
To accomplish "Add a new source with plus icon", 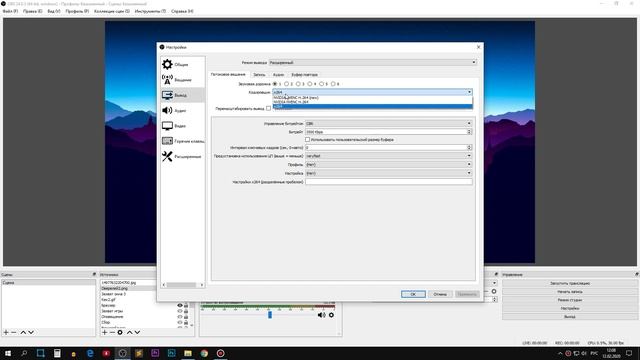I will [104, 332].
